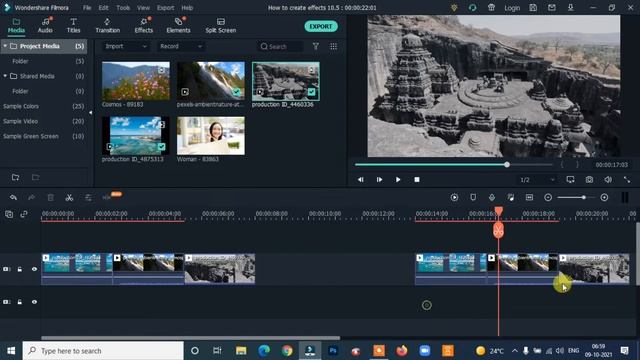
Task: Open the Import dropdown
Action: coord(126,47)
